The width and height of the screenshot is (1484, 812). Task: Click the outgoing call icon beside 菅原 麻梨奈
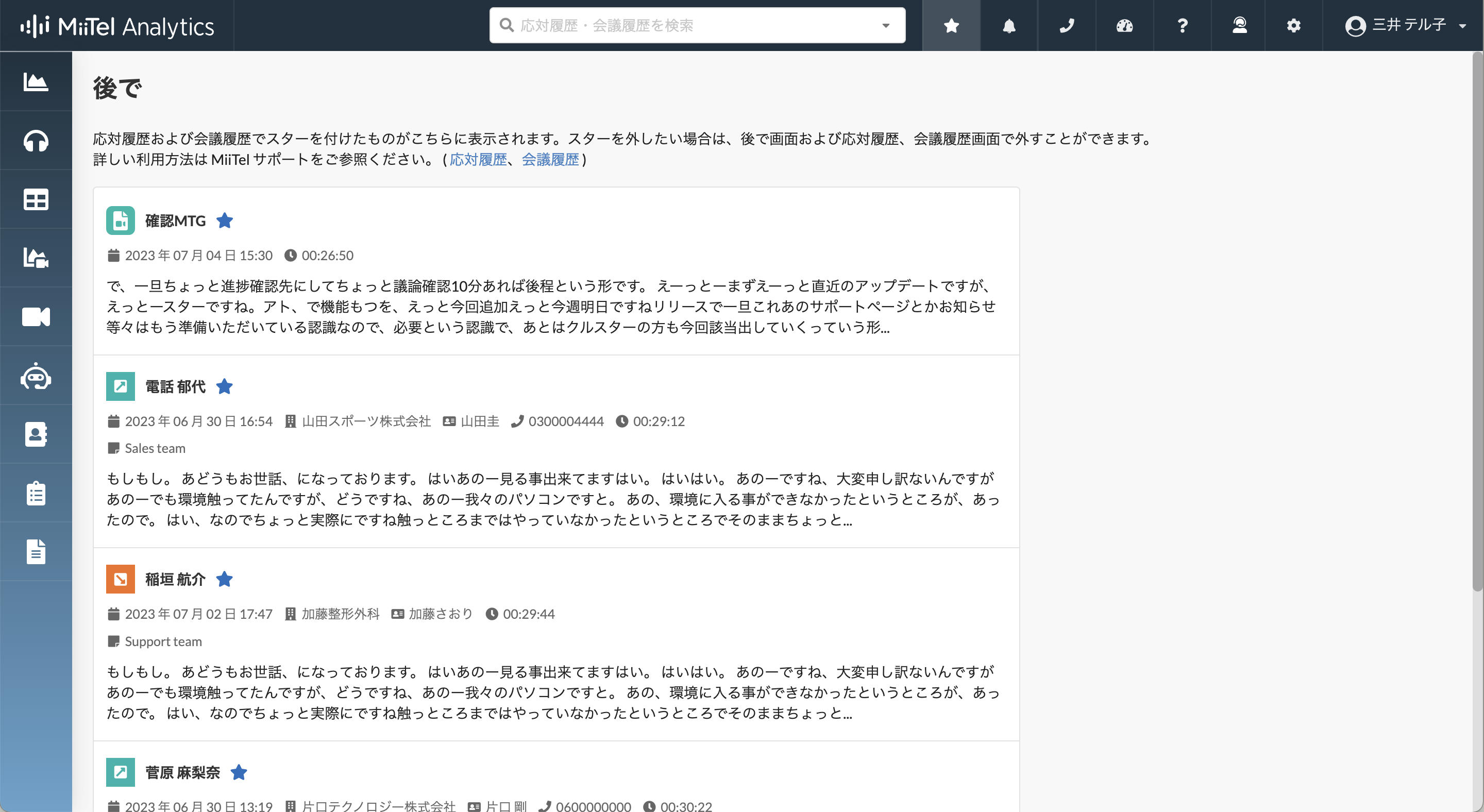click(121, 772)
